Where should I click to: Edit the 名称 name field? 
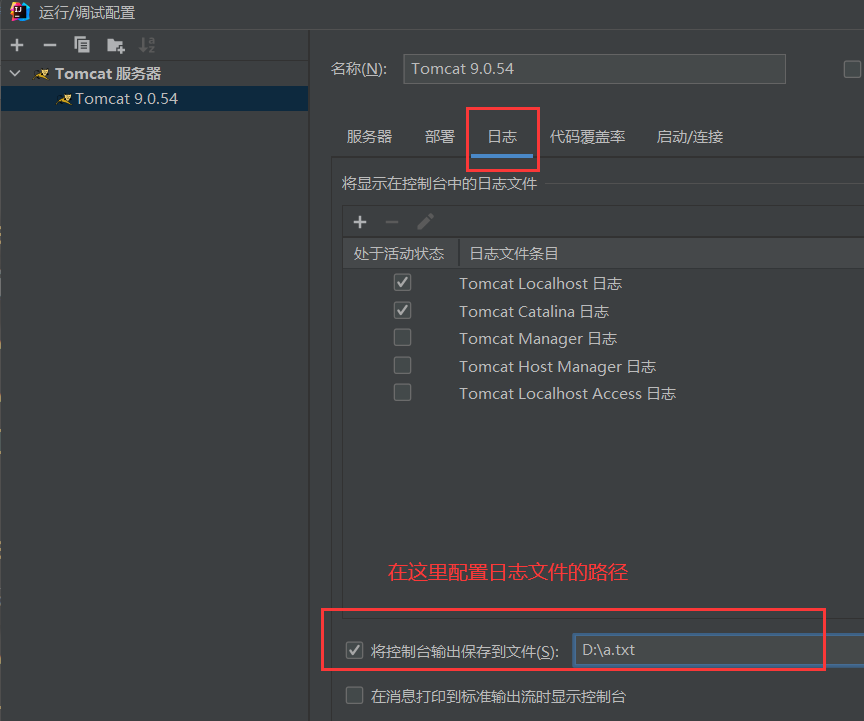[x=594, y=69]
